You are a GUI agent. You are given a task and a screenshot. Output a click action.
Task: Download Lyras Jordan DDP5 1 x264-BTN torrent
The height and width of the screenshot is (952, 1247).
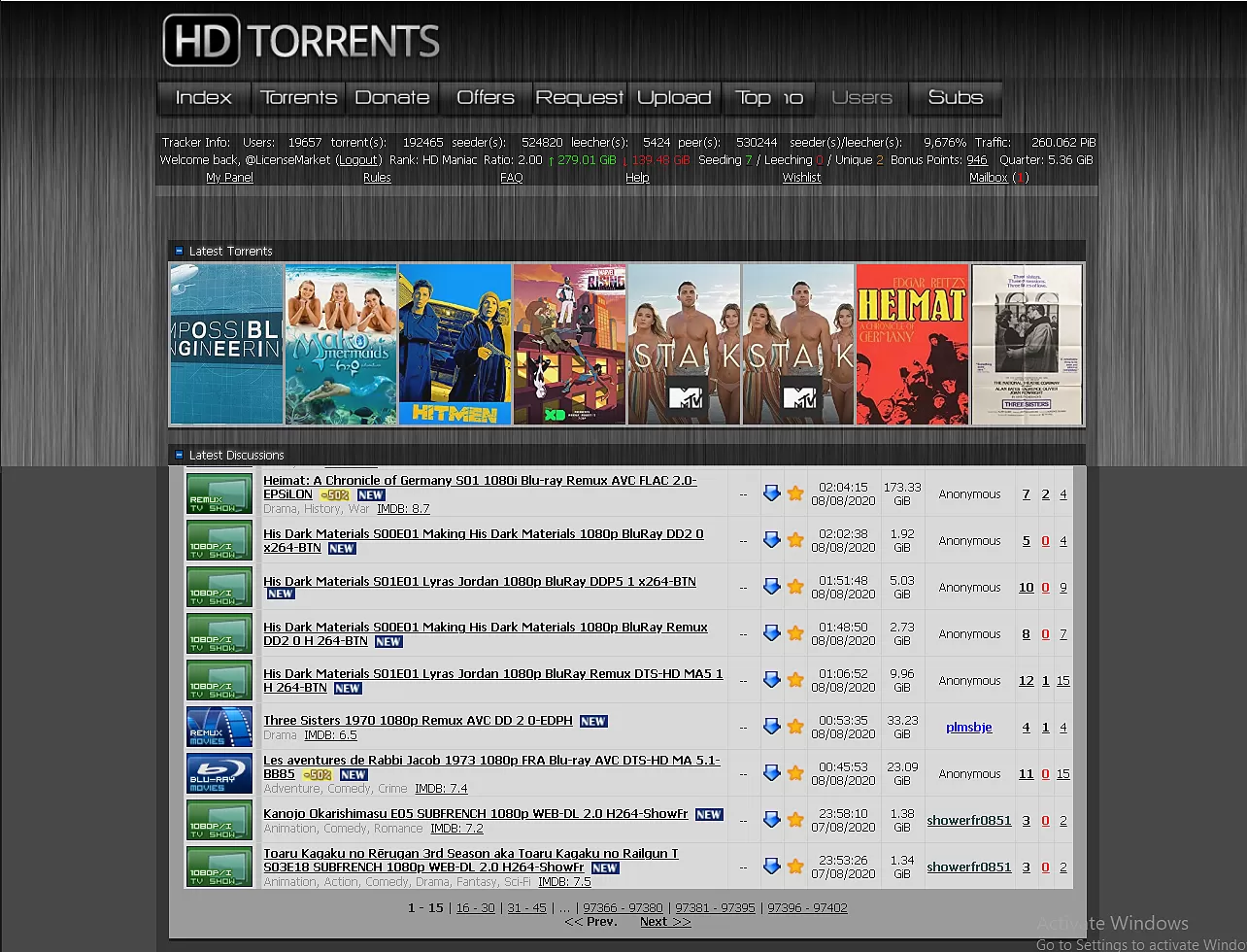(772, 587)
